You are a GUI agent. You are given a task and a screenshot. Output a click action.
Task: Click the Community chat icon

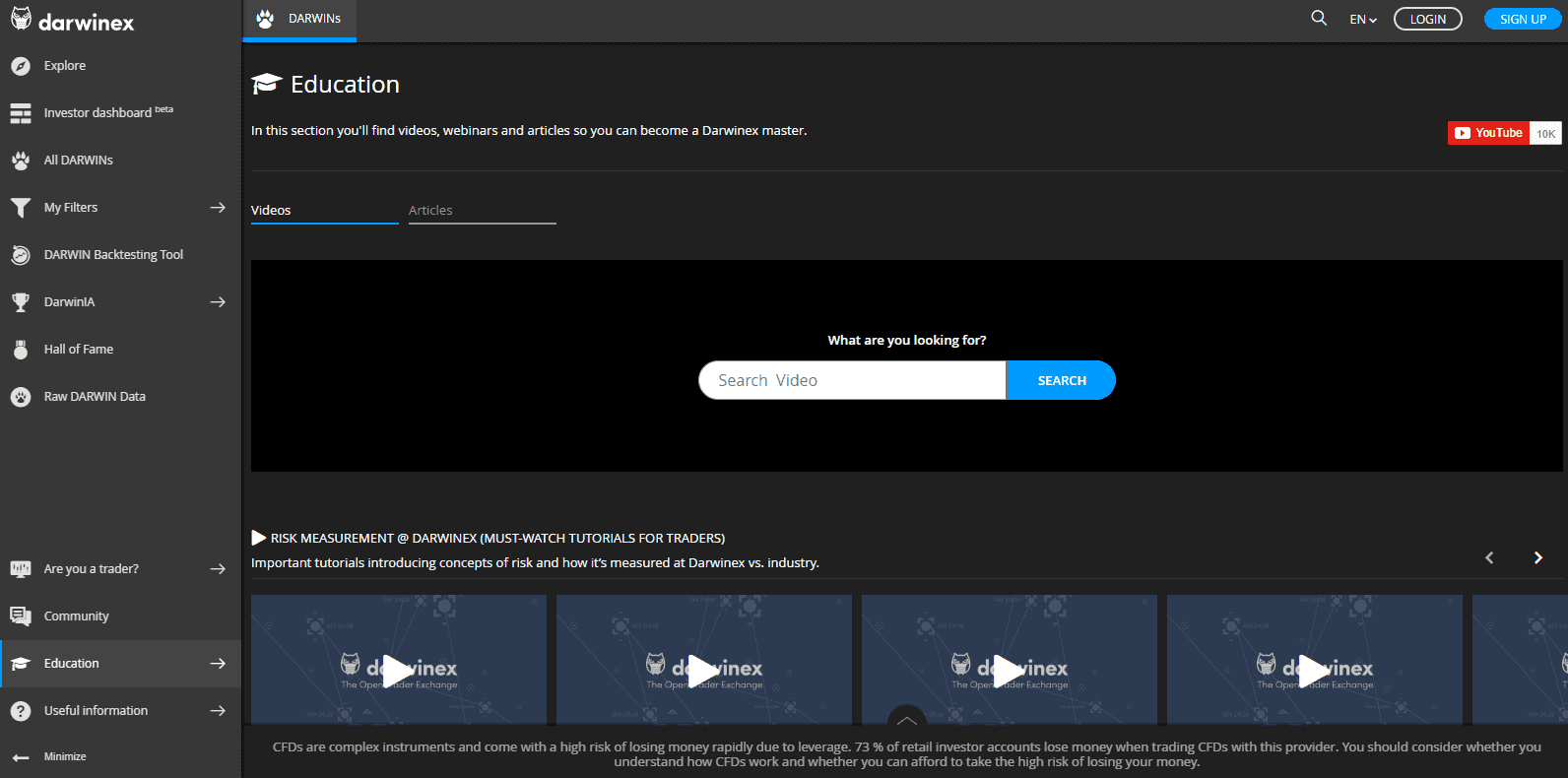pyautogui.click(x=21, y=616)
